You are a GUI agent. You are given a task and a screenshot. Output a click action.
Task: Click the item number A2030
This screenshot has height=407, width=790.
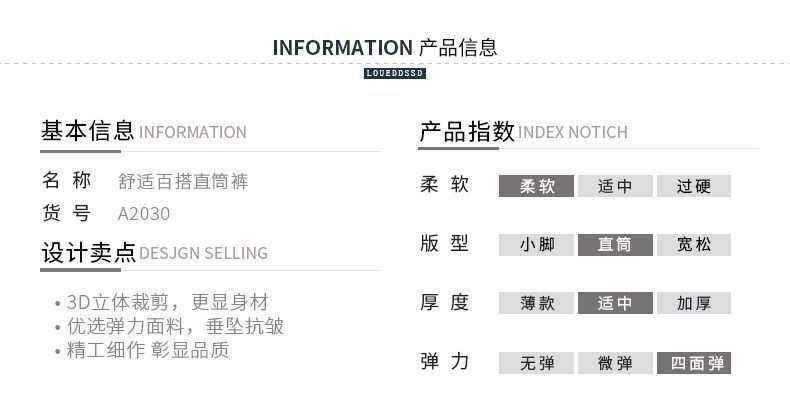tap(144, 213)
